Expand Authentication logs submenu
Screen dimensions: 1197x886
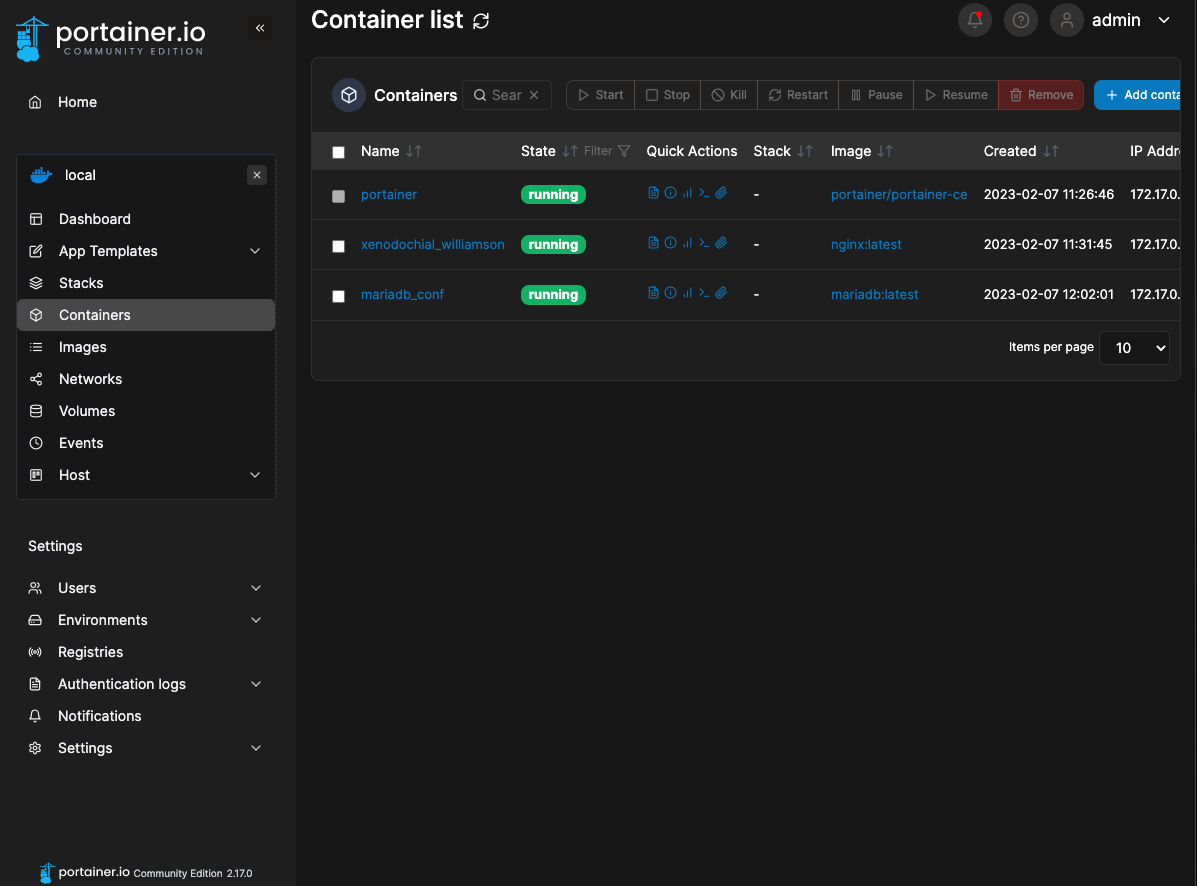(x=256, y=684)
